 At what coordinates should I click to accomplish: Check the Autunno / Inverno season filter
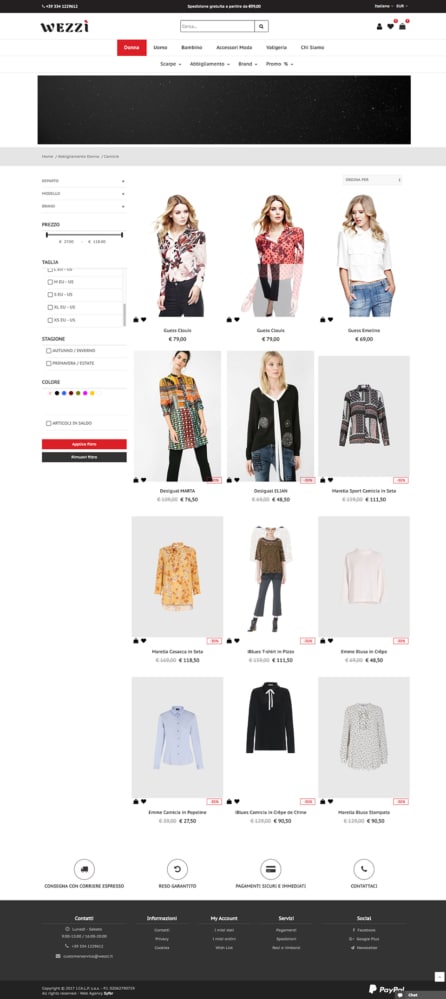pos(49,350)
